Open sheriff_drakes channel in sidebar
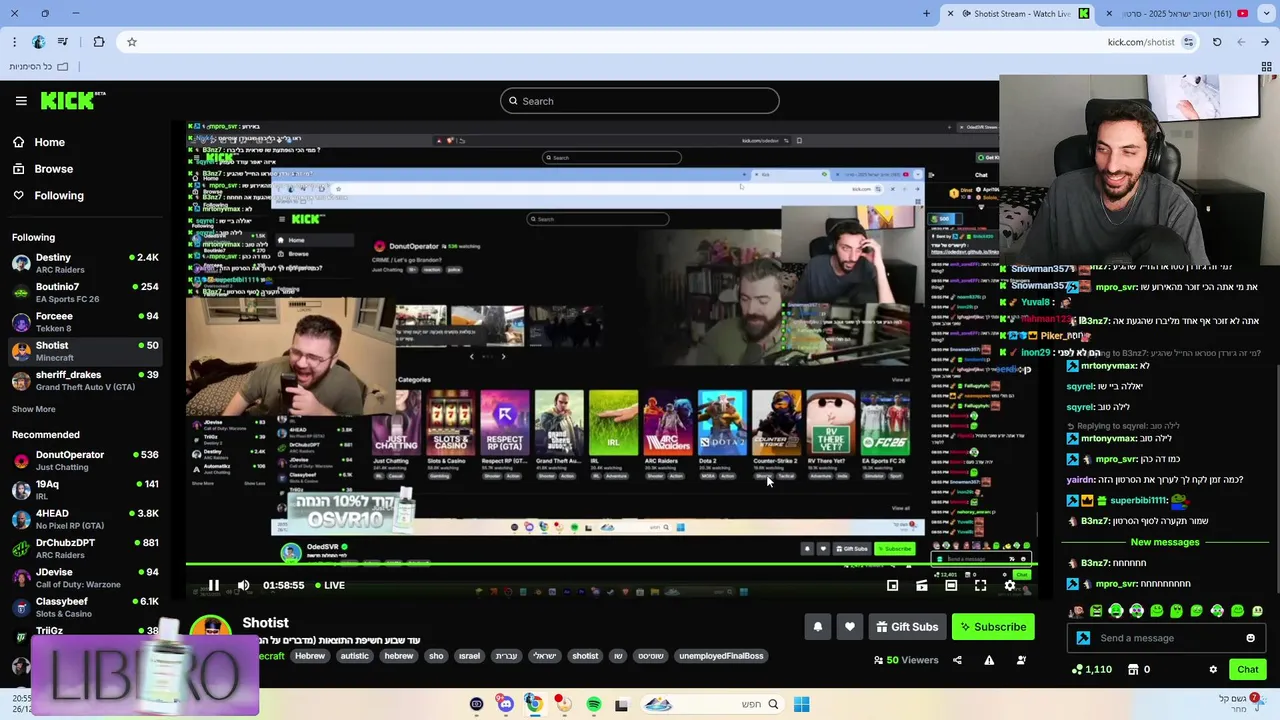This screenshot has height=720, width=1280. [x=85, y=380]
